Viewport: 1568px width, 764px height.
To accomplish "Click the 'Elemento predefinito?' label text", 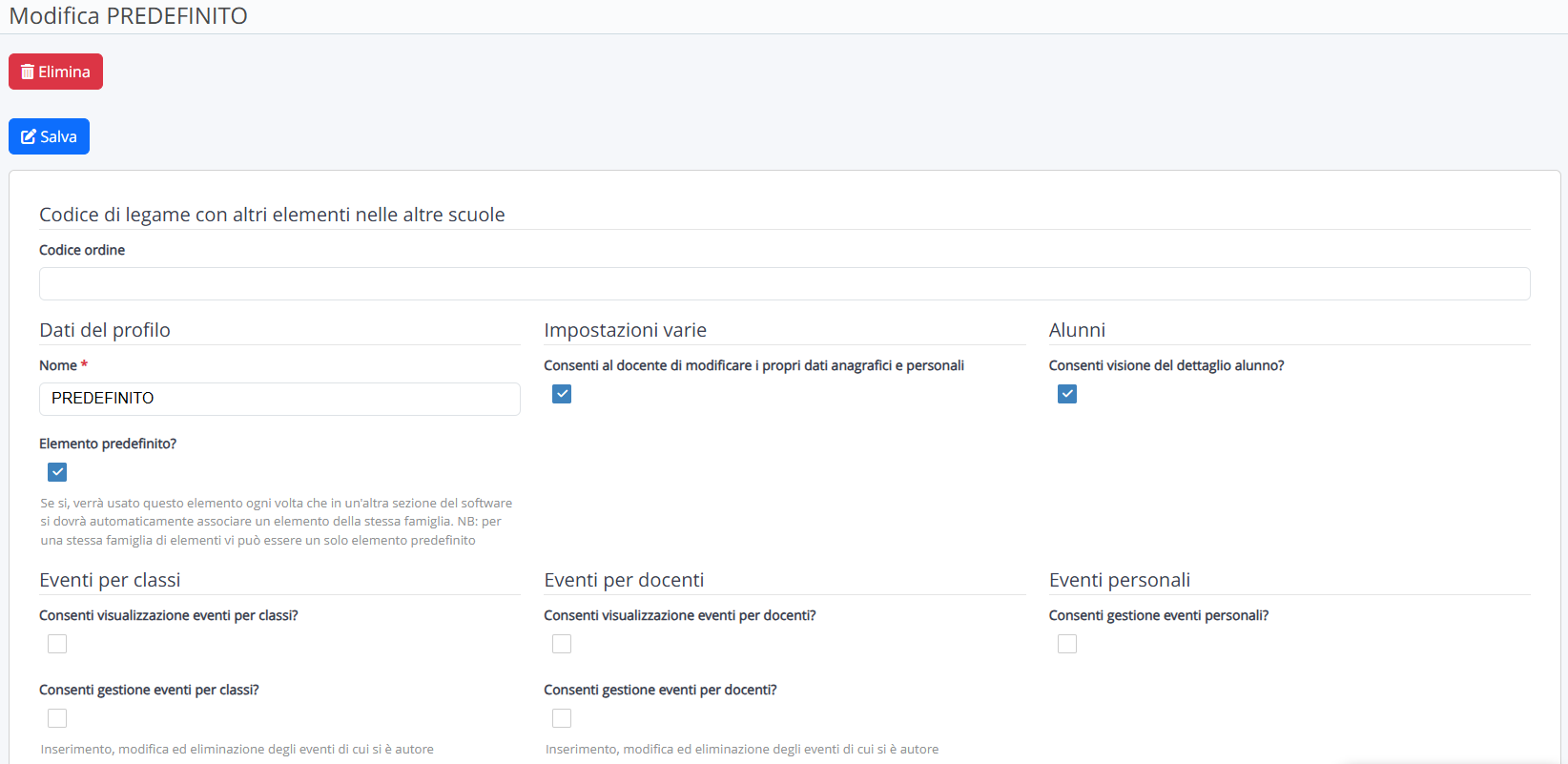I will [108, 444].
